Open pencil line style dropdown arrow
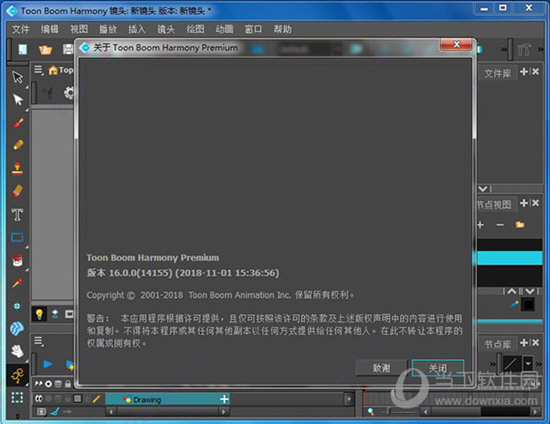The image size is (550, 424). [x=528, y=364]
